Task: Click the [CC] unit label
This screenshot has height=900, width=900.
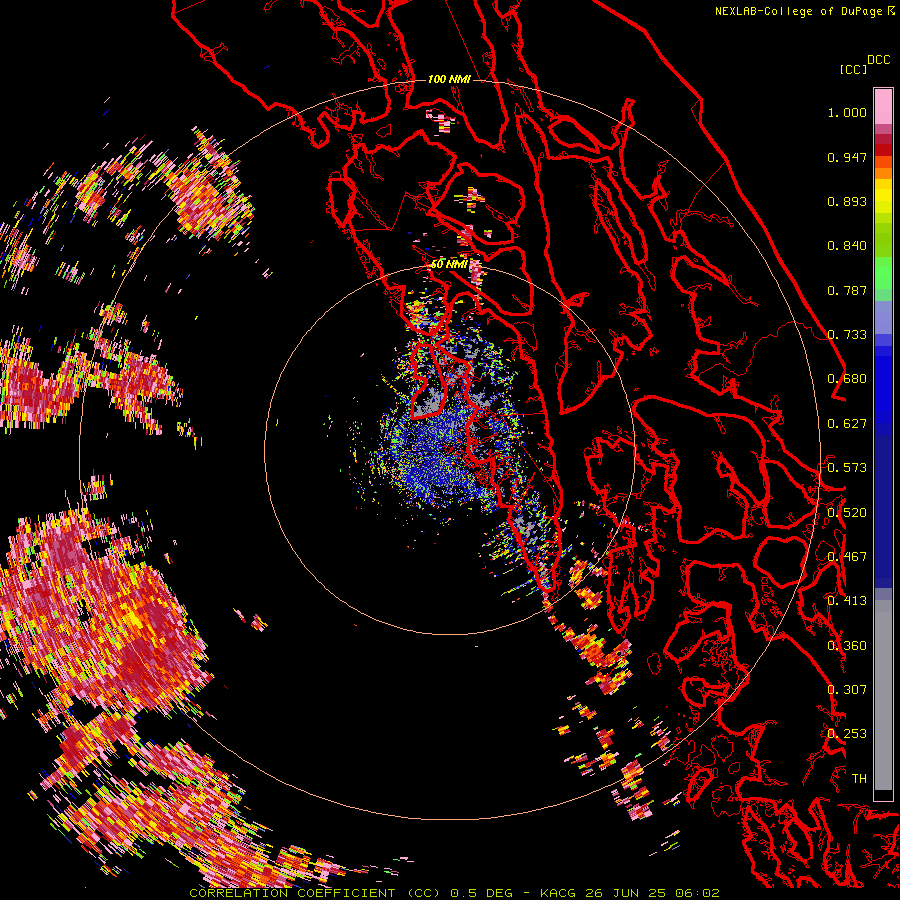Action: tap(853, 69)
